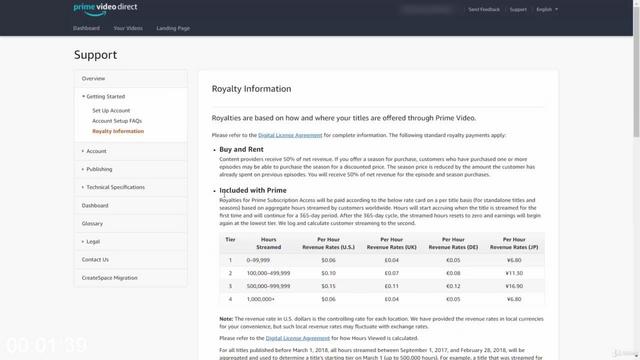Open Contact Us in the sidebar
The image size is (640, 360).
[x=131, y=260]
